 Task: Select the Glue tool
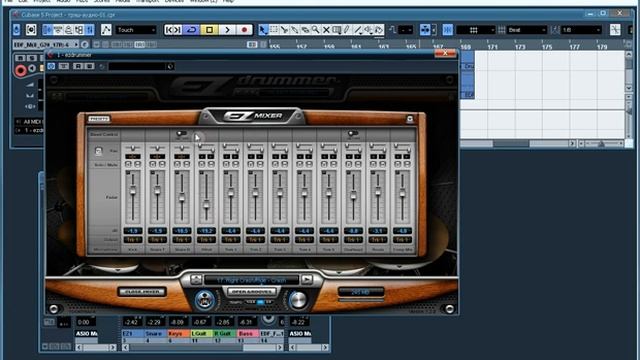coord(294,30)
